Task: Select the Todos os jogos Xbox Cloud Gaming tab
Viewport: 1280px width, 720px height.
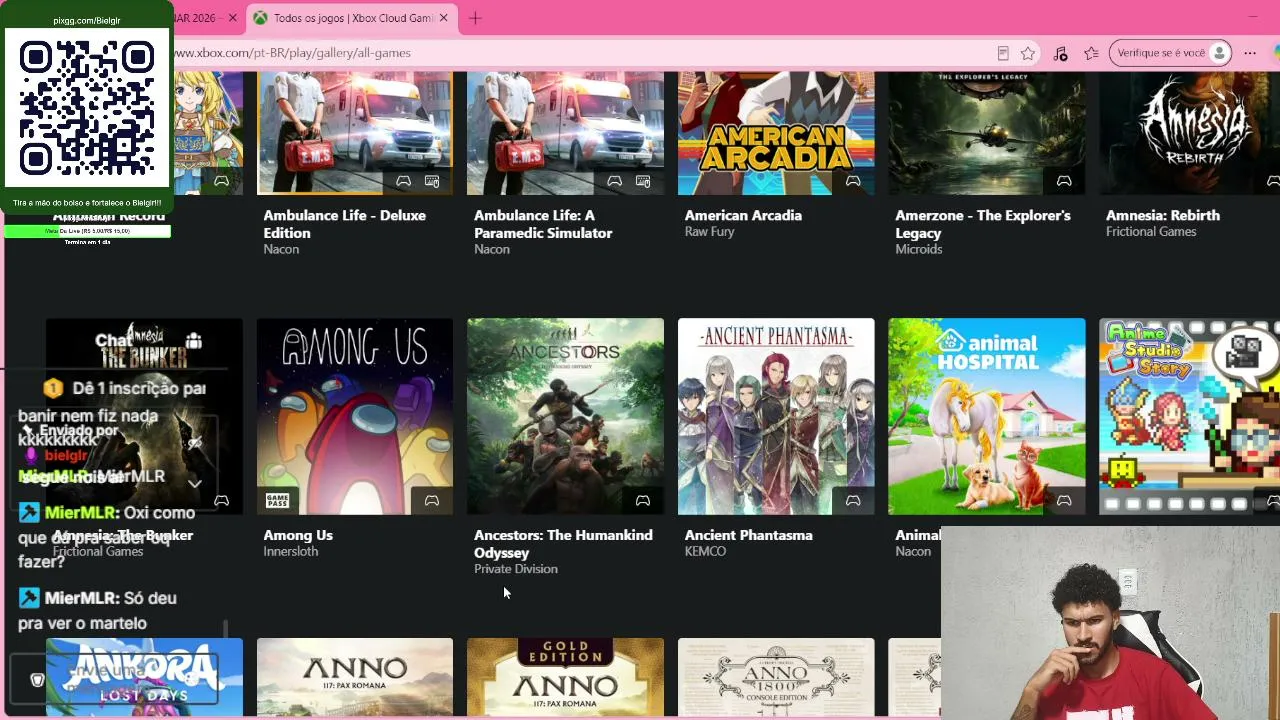Action: 350,18
